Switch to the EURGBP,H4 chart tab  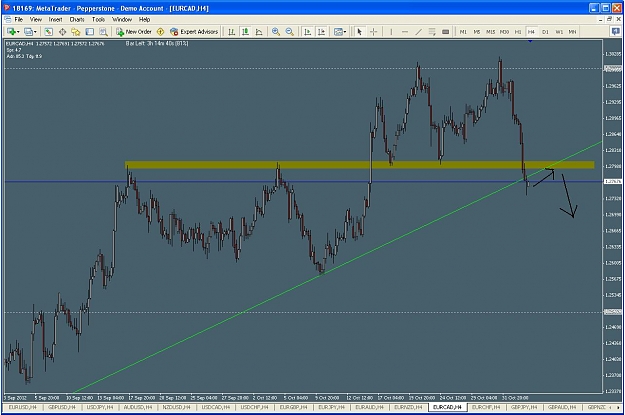click(293, 407)
